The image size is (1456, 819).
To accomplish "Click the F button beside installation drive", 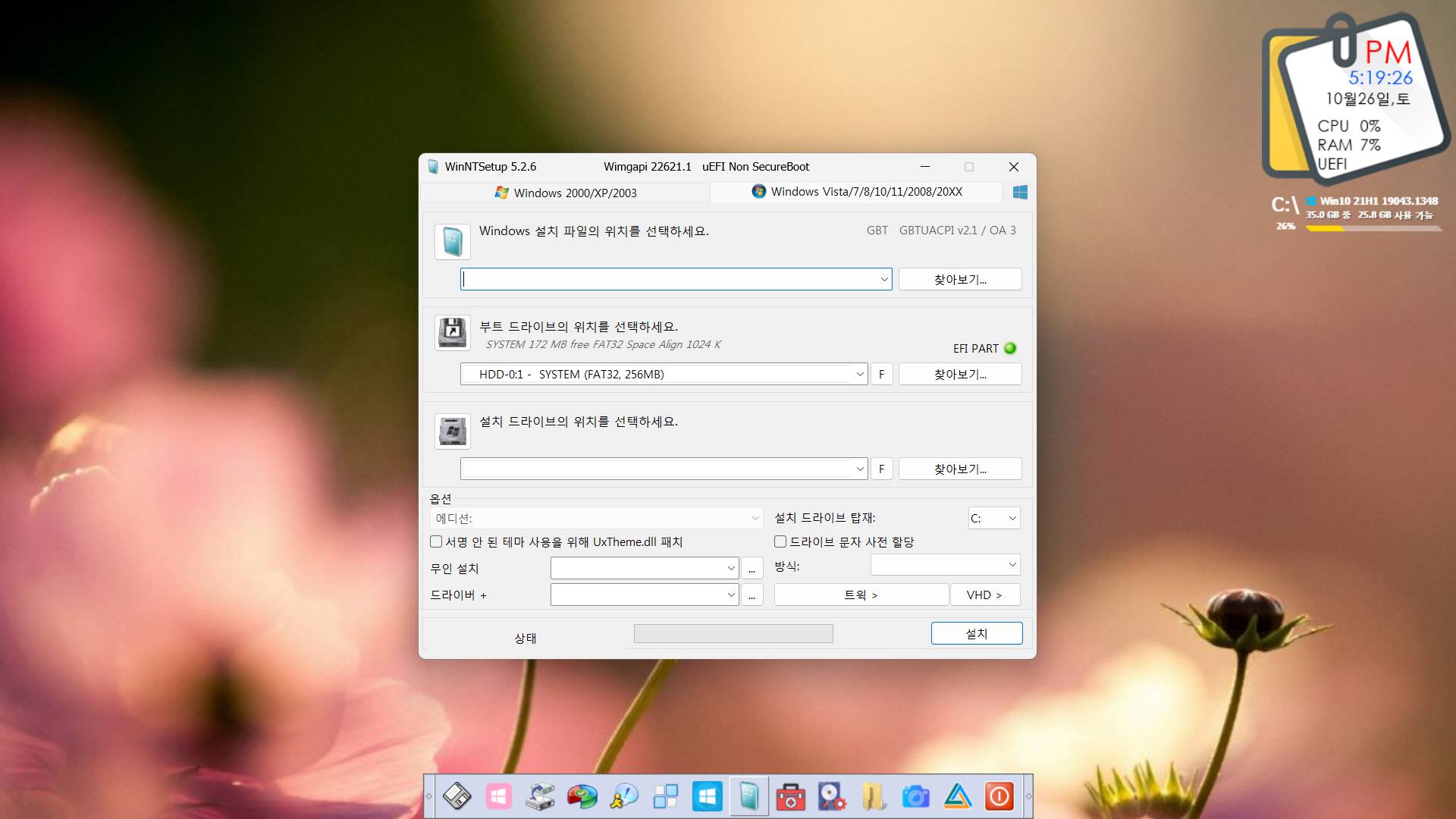I will [881, 469].
